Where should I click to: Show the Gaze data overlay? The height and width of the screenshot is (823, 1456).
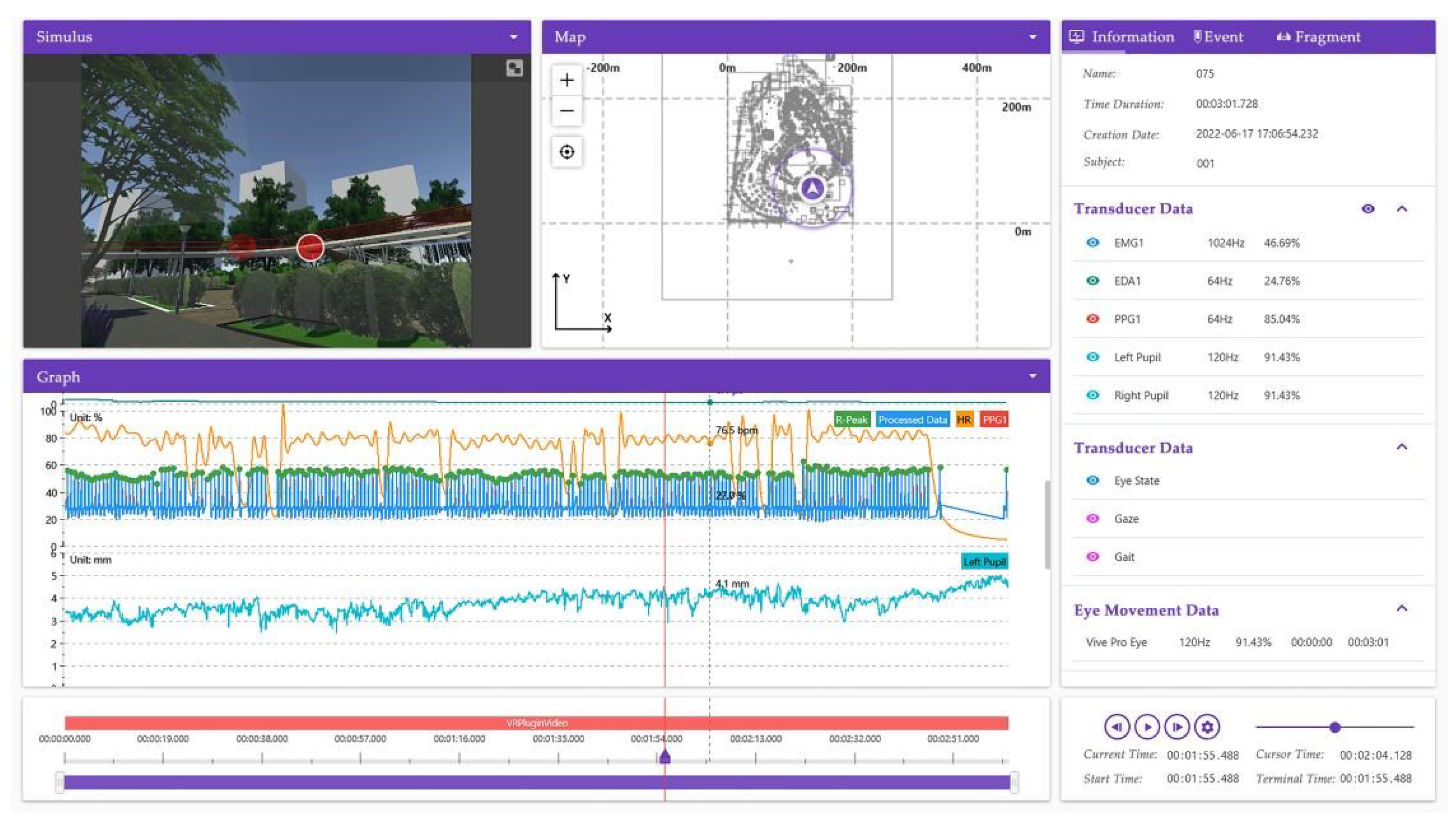pyautogui.click(x=1092, y=519)
